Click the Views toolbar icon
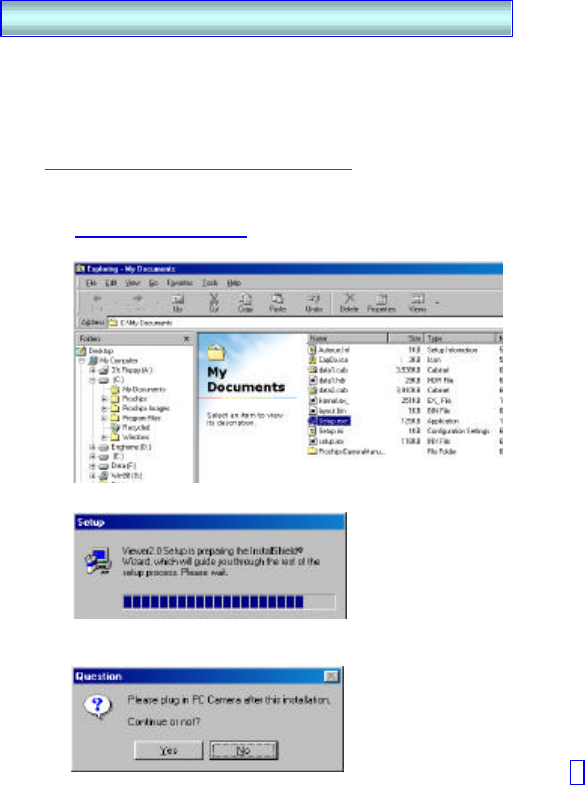This screenshot has height=785, width=585. (x=417, y=303)
